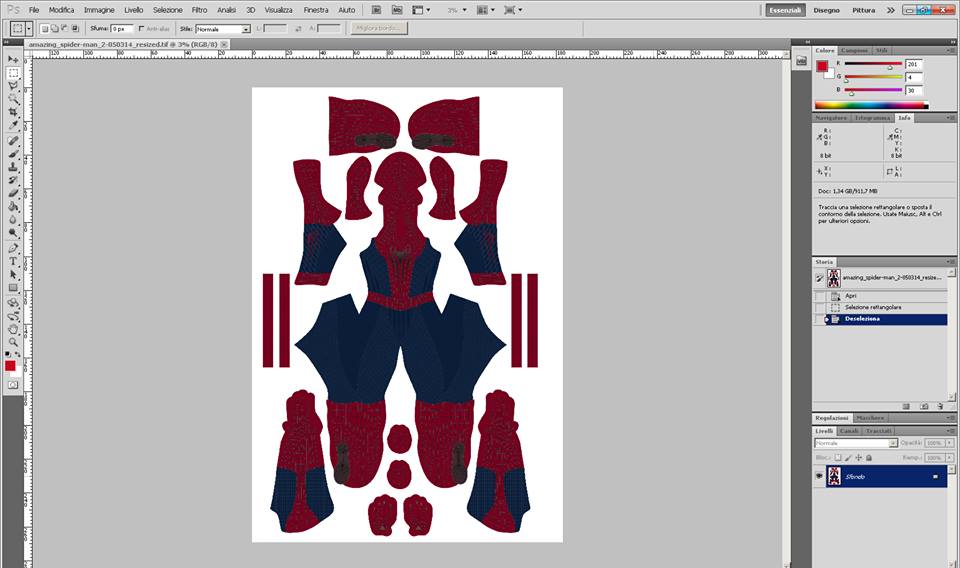Select the Type tool

click(13, 261)
